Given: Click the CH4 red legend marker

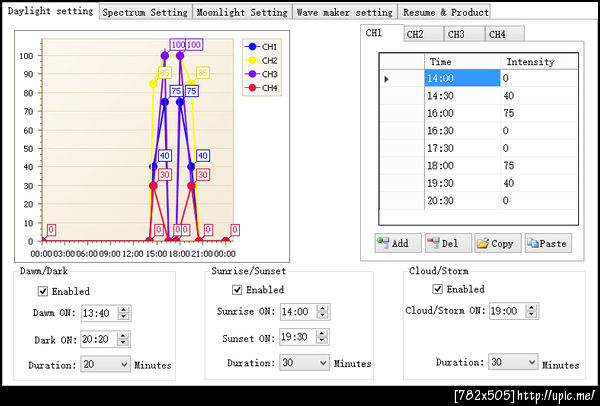Looking at the screenshot, I should [252, 88].
